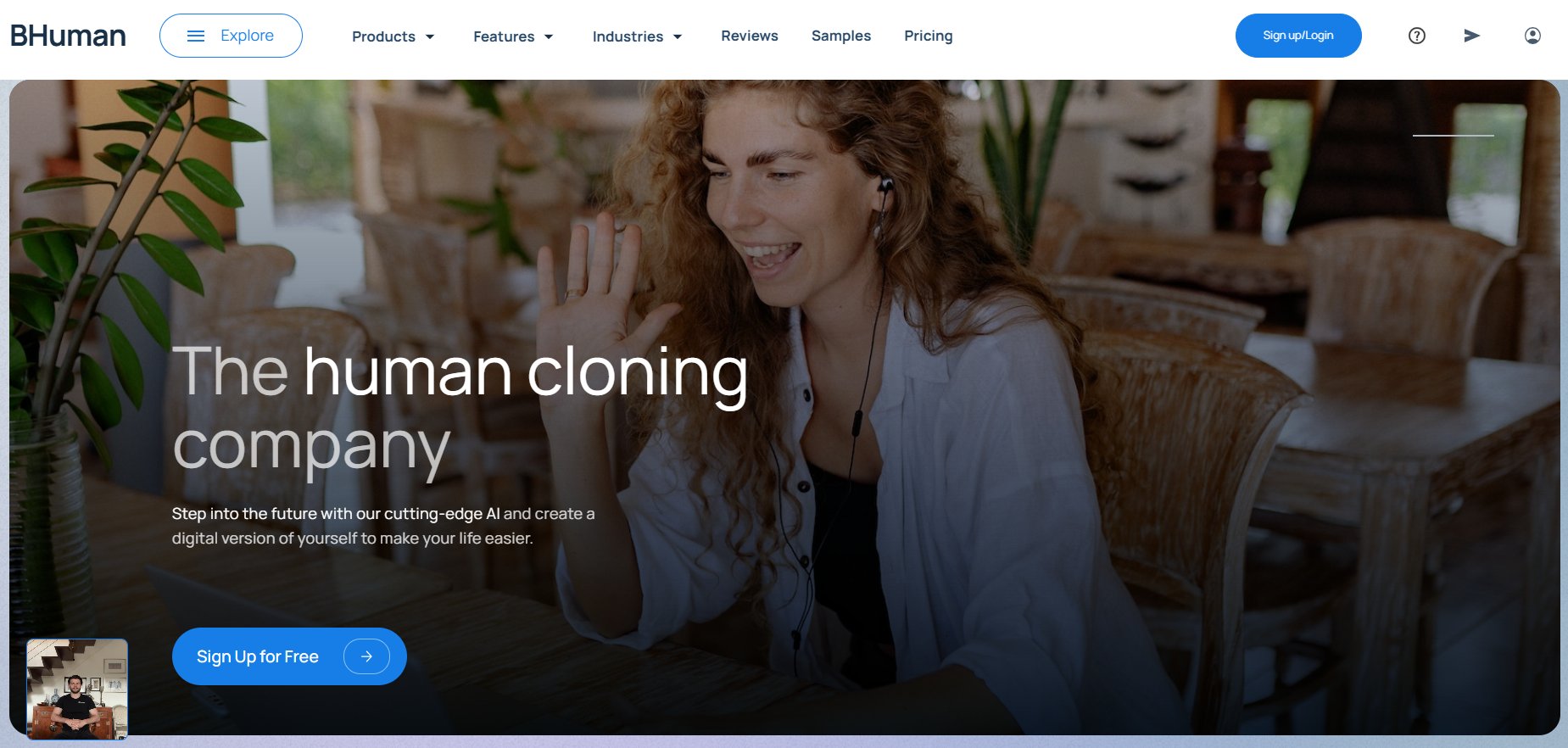
Task: Click the hamburger menu icon in Explore
Action: 196,36
